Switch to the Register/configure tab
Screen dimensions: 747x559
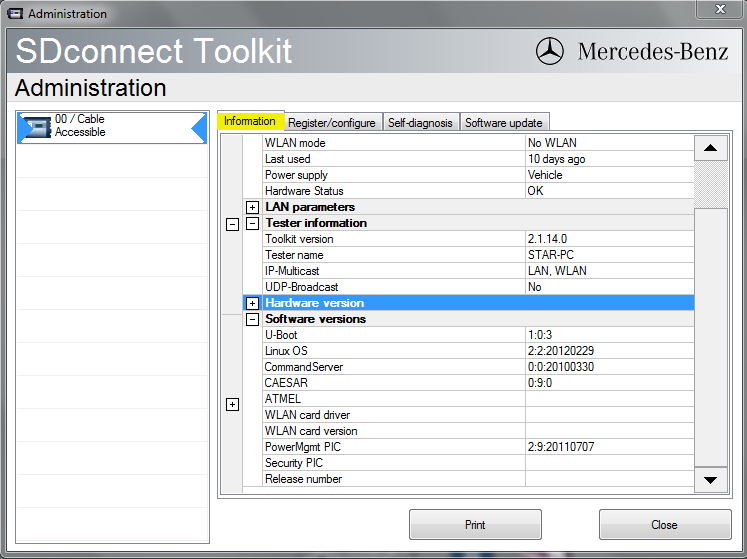click(332, 122)
